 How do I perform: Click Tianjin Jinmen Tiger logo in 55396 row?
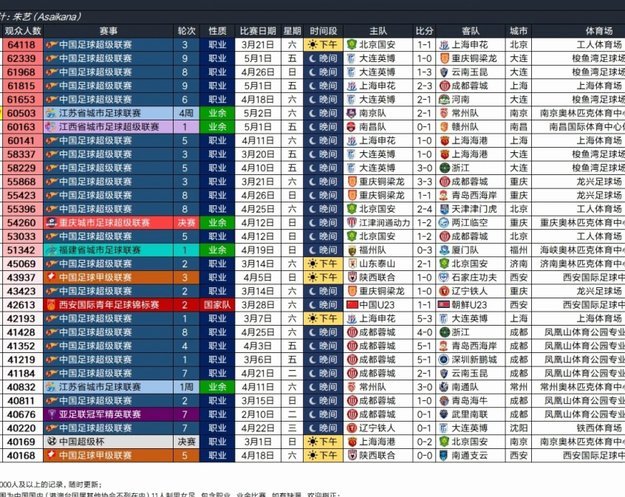tap(444, 209)
